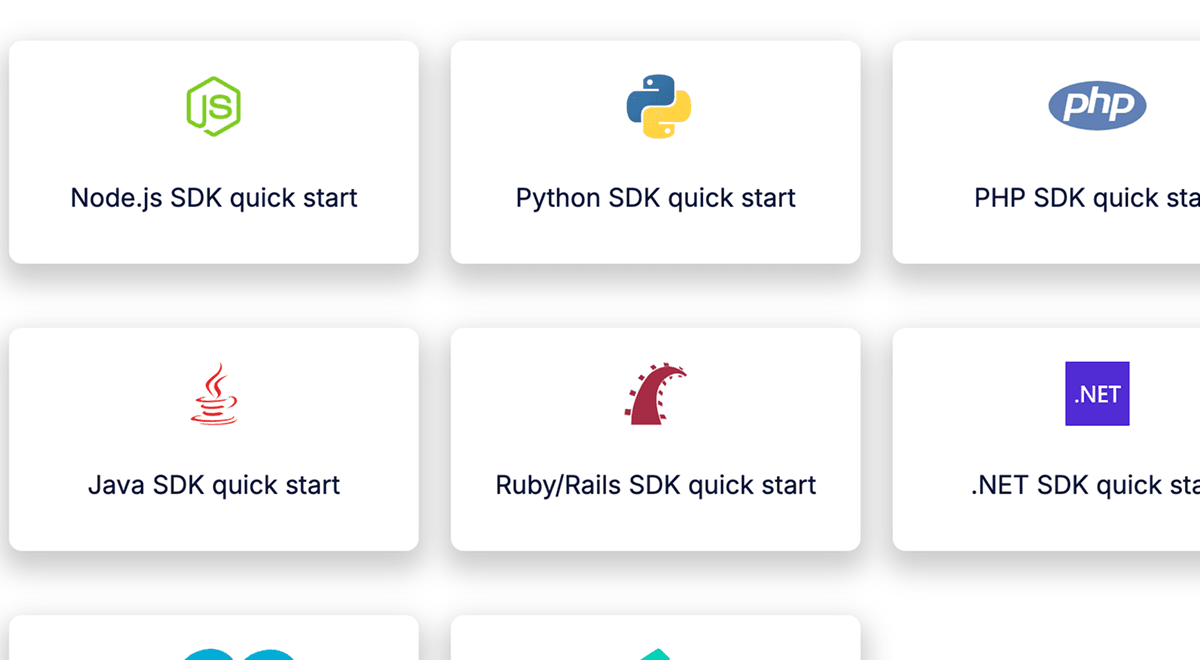The width and height of the screenshot is (1200, 660).
Task: Visit the '.NET SDK quick start' text link
Action: pos(1085,485)
